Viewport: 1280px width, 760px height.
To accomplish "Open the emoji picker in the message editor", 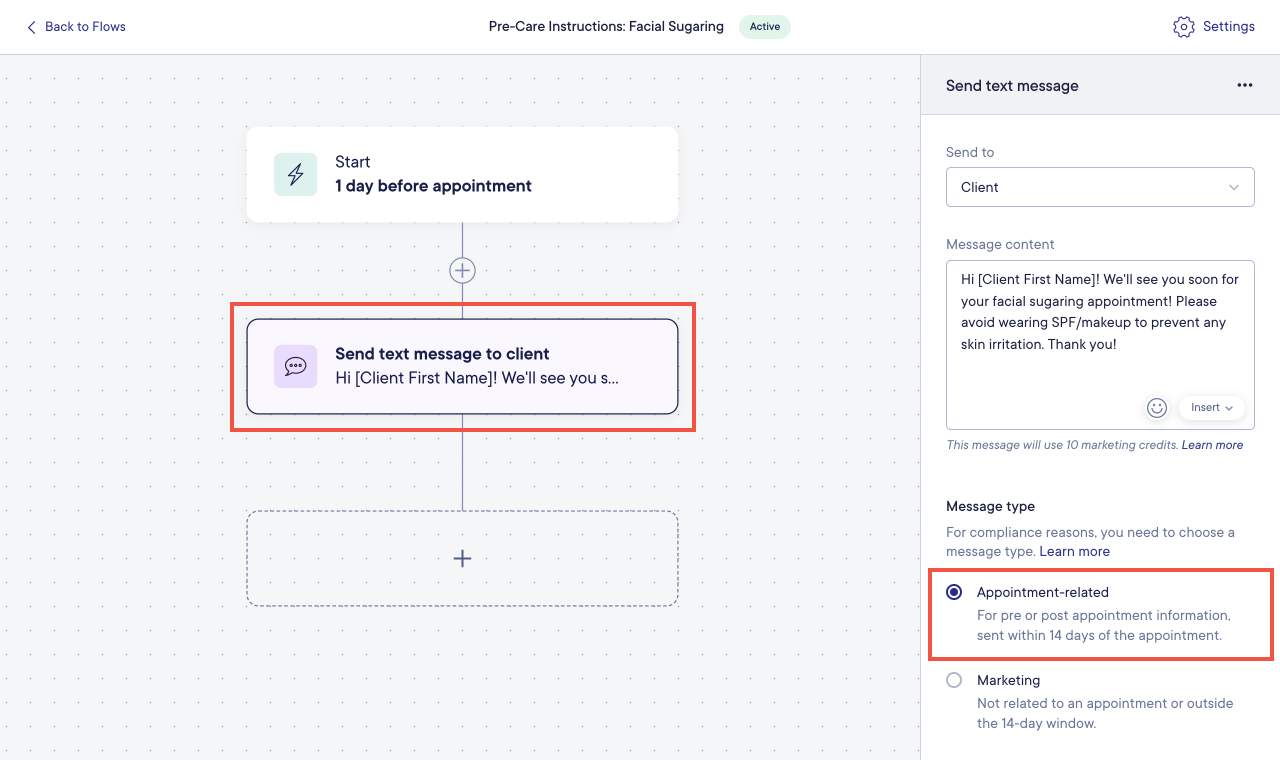I will pyautogui.click(x=1157, y=407).
